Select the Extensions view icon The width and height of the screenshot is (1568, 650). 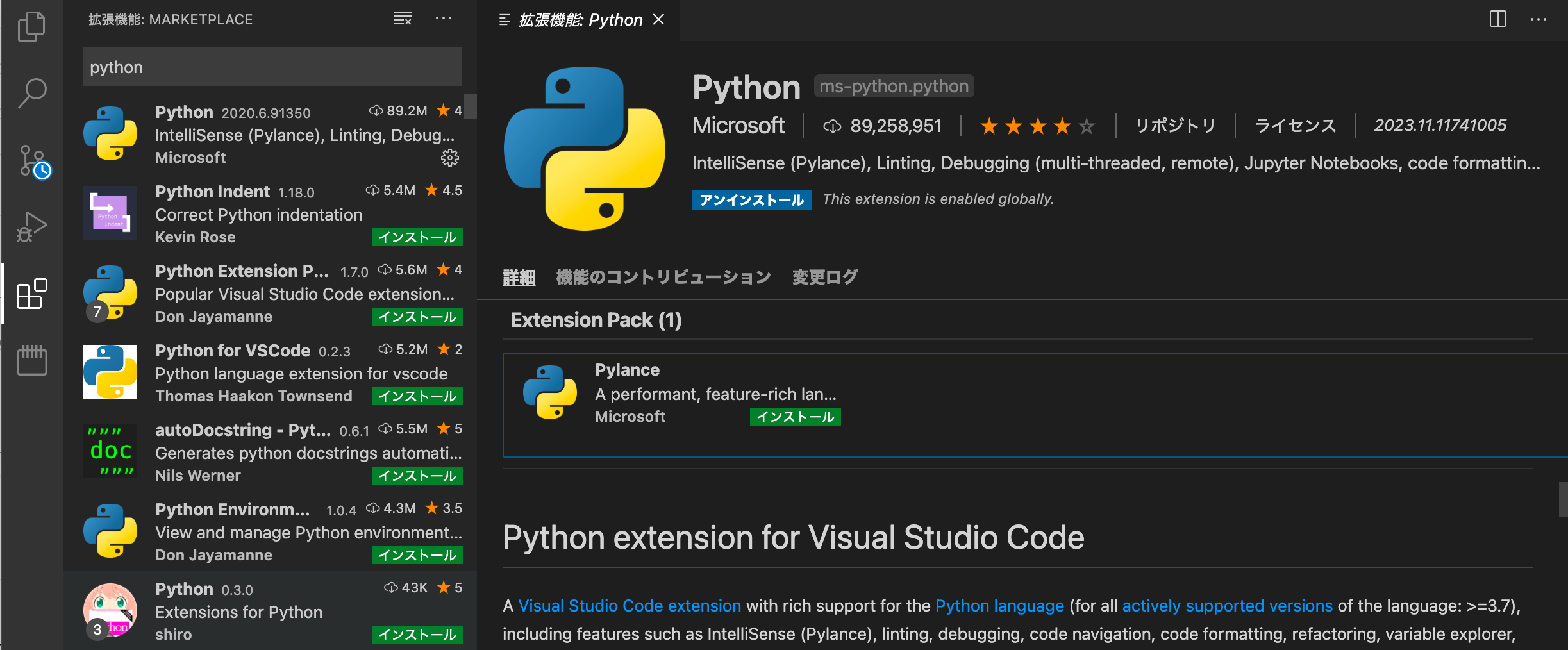point(31,294)
